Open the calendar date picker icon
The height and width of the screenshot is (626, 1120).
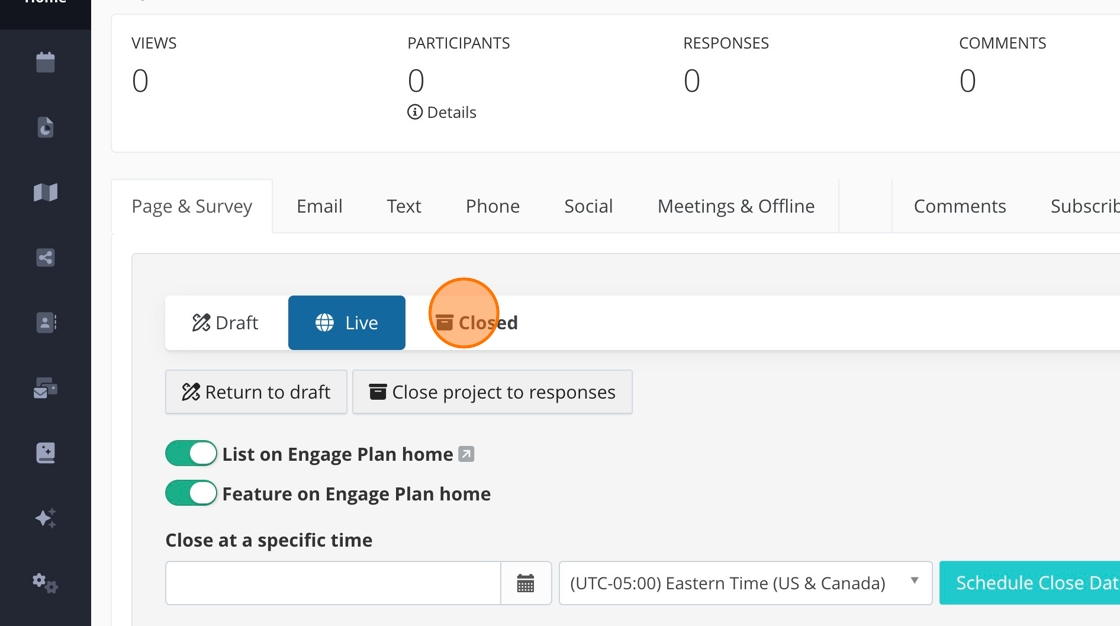pos(526,584)
